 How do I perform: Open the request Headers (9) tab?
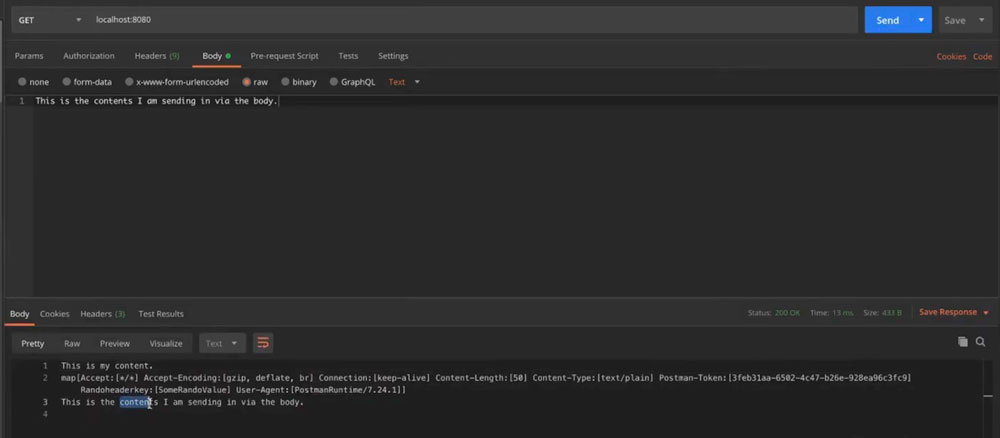(157, 56)
